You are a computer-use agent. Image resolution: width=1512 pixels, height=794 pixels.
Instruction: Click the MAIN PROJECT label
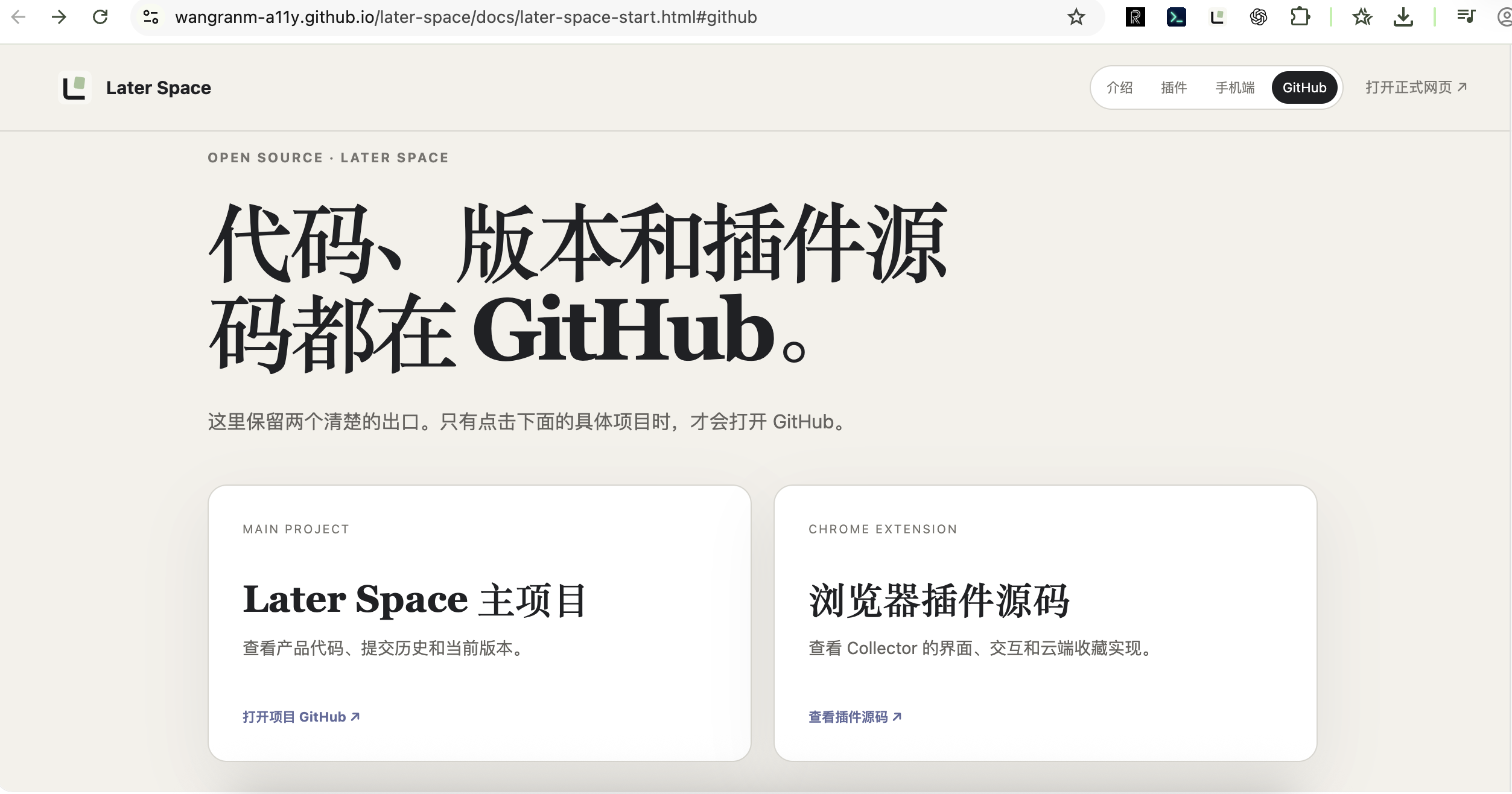(x=296, y=529)
